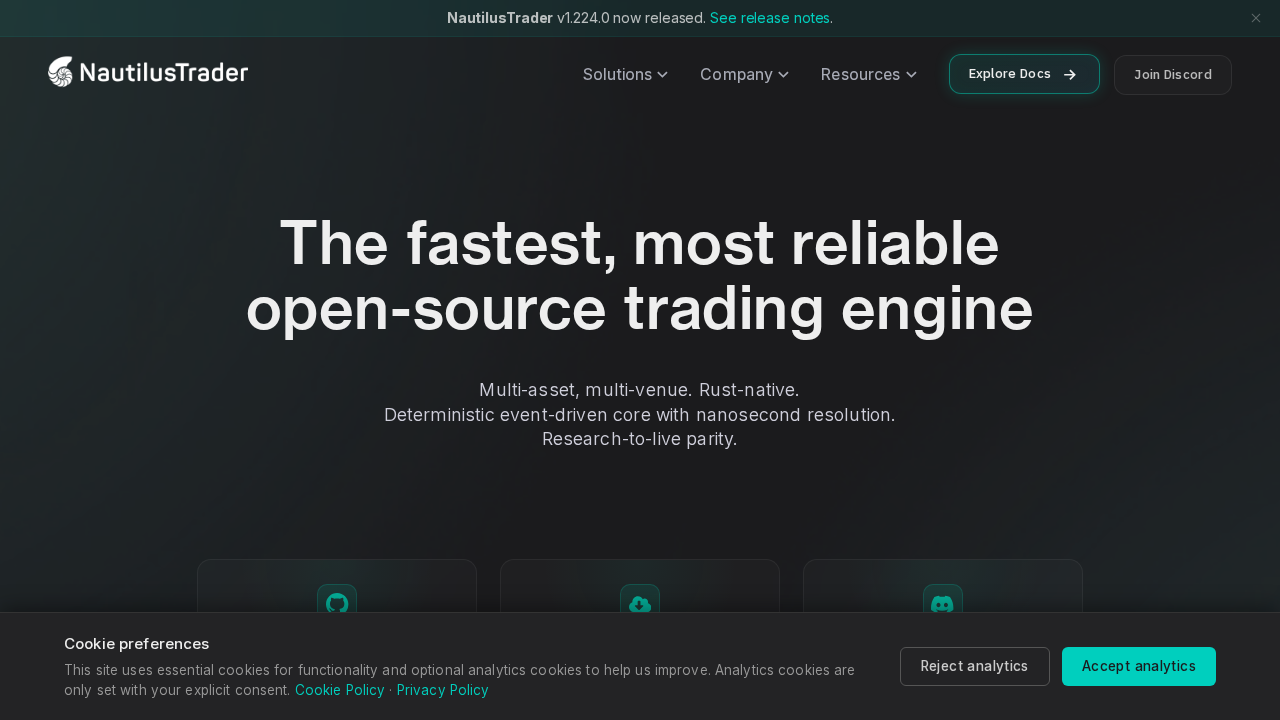
Task: Open the GitHub icon card
Action: click(x=337, y=603)
